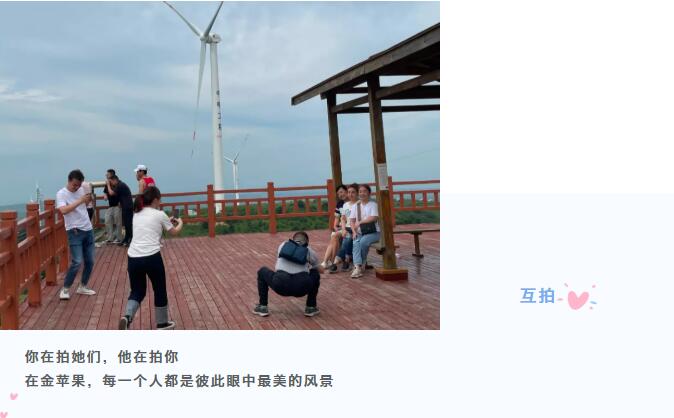Viewport: 674px width, 418px height.
Task: Click the paper notice on pavilion post
Action: click(x=382, y=176)
